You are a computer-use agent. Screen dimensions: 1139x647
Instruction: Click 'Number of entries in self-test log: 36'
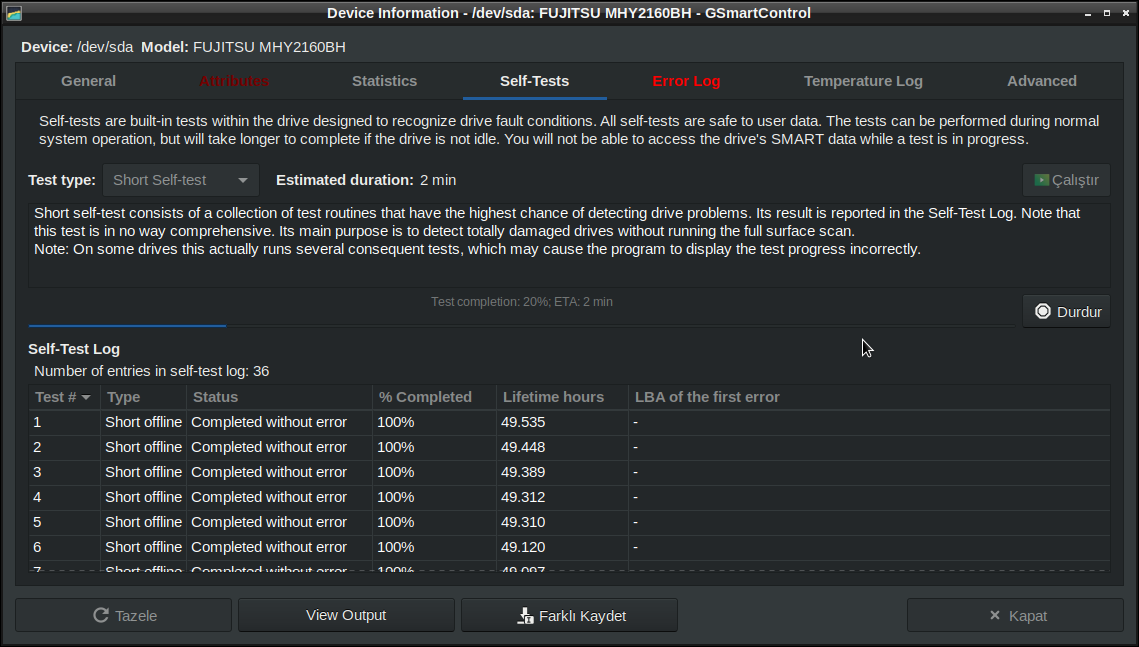[152, 371]
